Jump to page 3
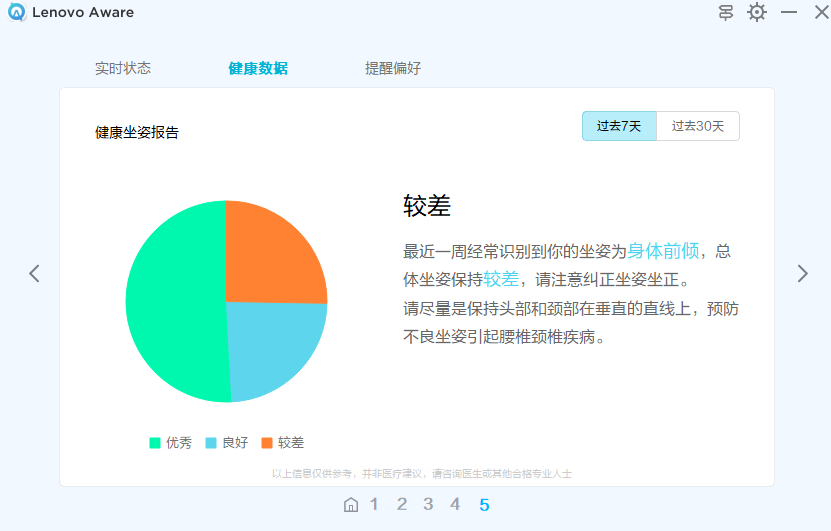Screen dimensions: 831x531 (428, 504)
